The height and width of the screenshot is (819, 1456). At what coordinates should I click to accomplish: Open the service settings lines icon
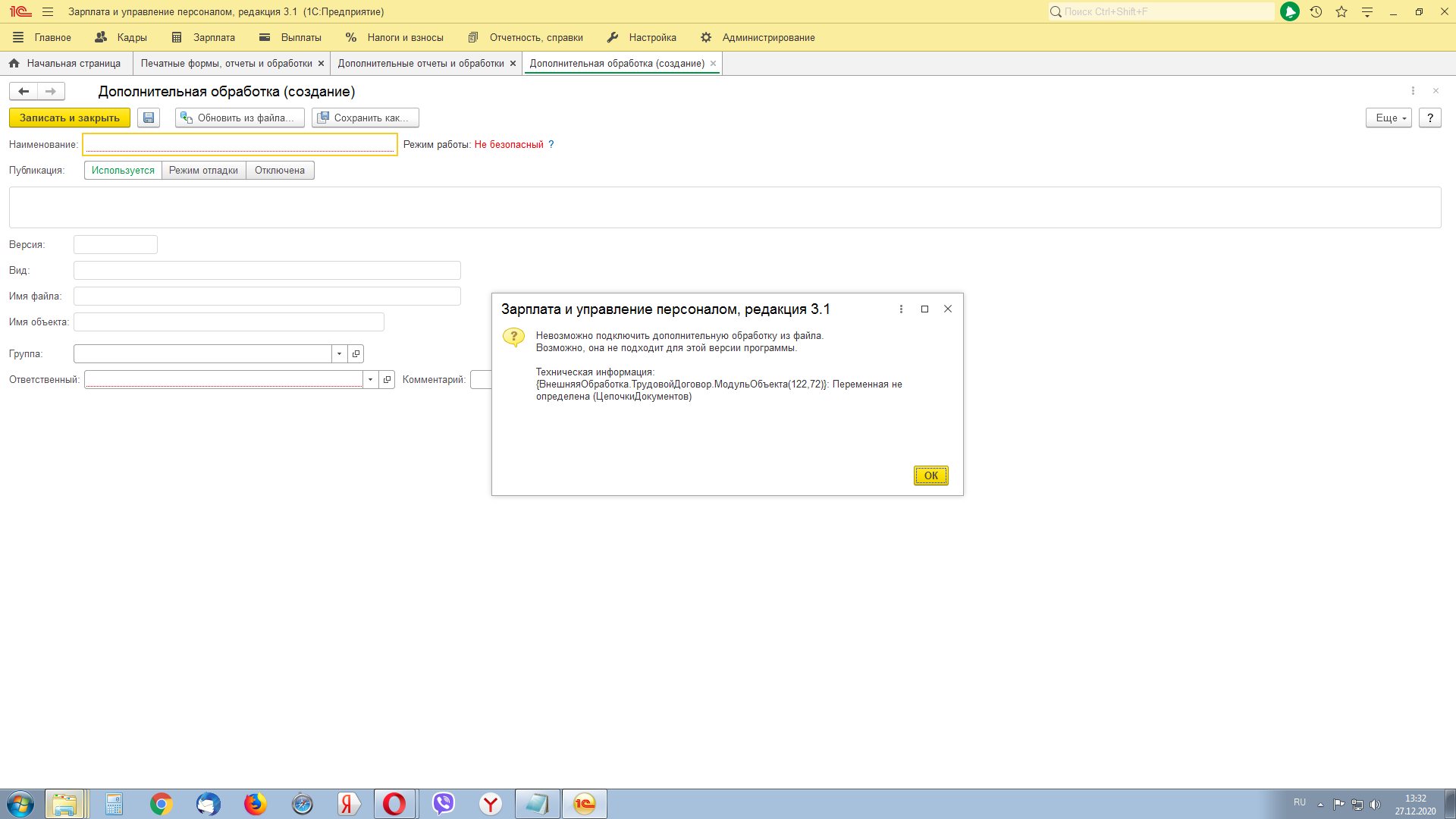pos(1367,11)
